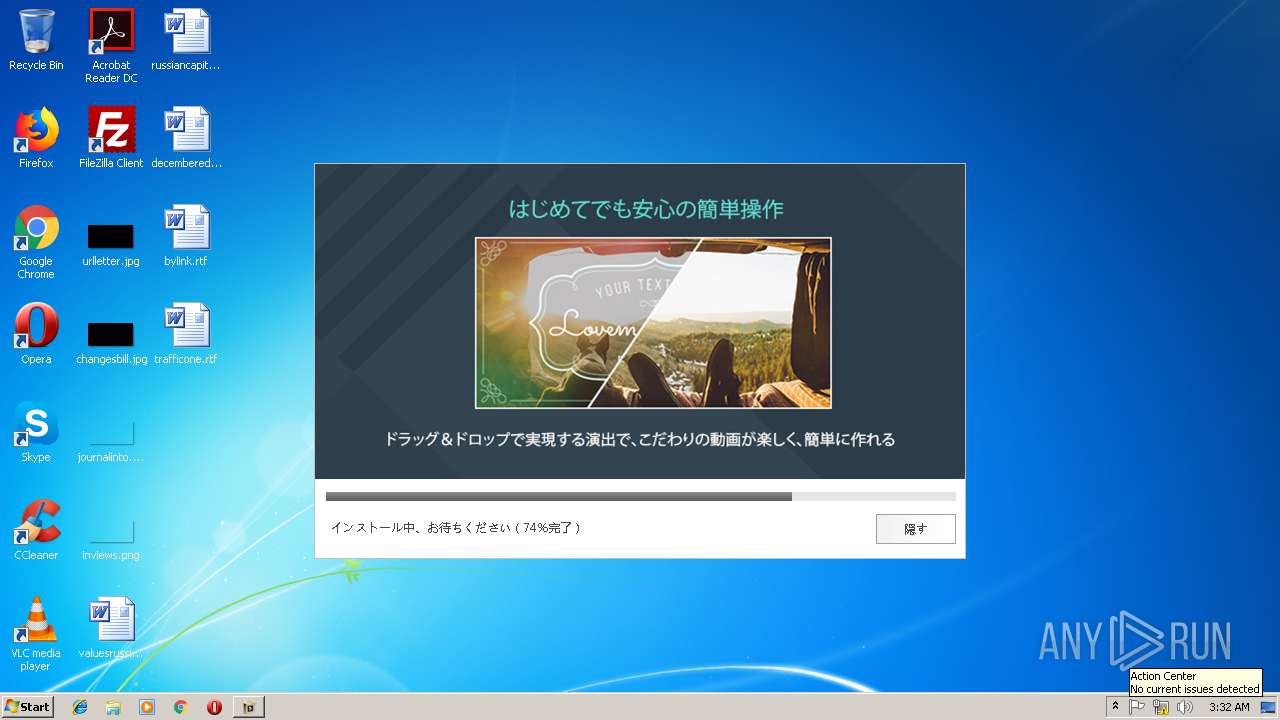Open the Windows Start menu
This screenshot has width=1280, height=720.
[28, 707]
